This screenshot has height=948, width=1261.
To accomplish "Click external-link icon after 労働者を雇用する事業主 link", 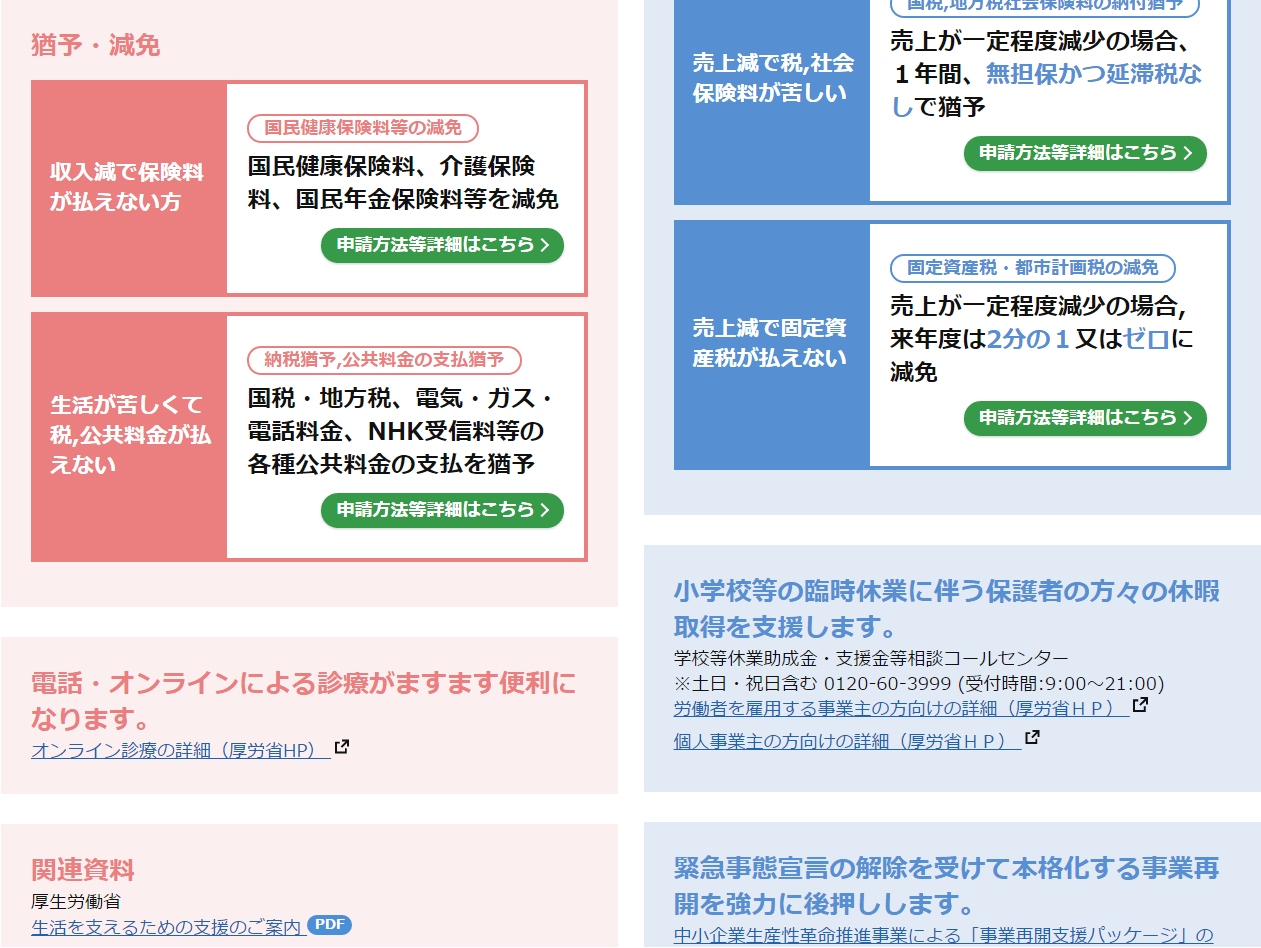I will click(x=1140, y=705).
